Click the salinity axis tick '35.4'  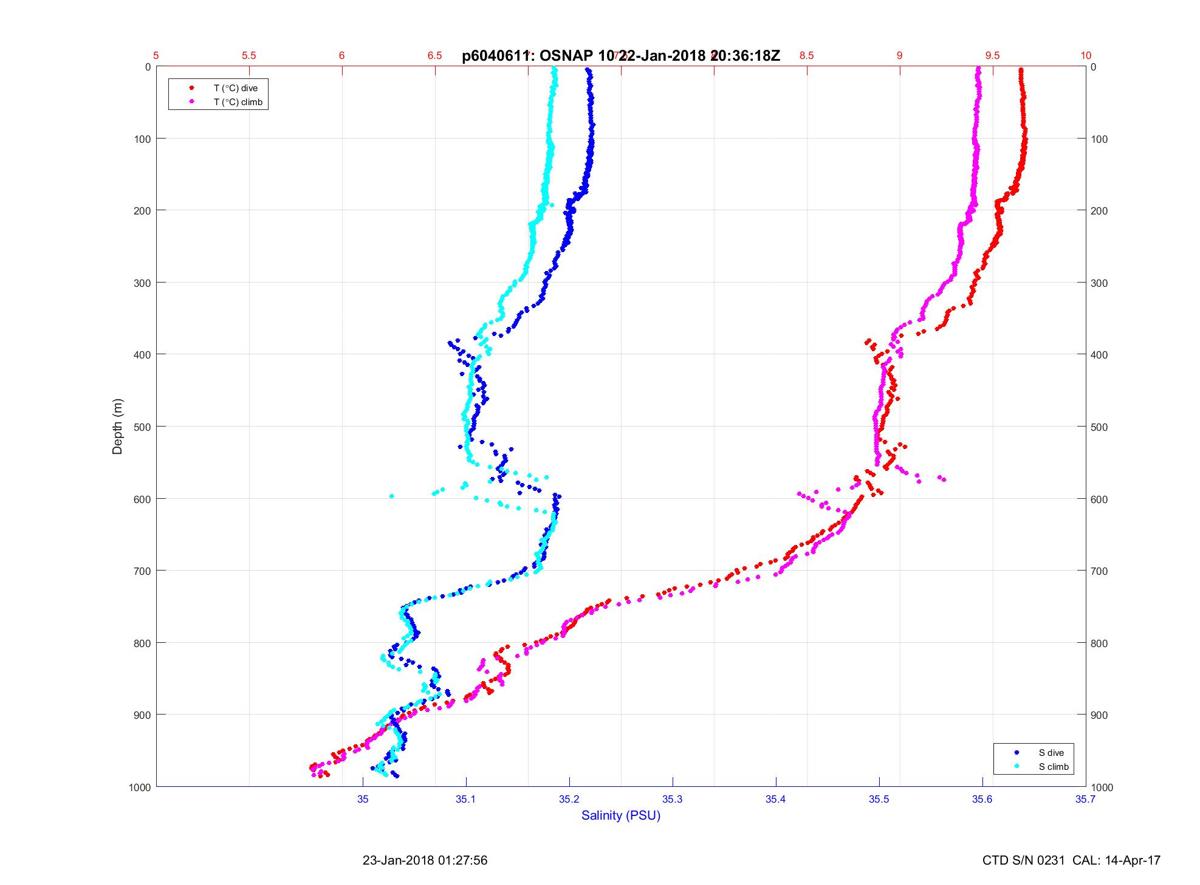(776, 799)
